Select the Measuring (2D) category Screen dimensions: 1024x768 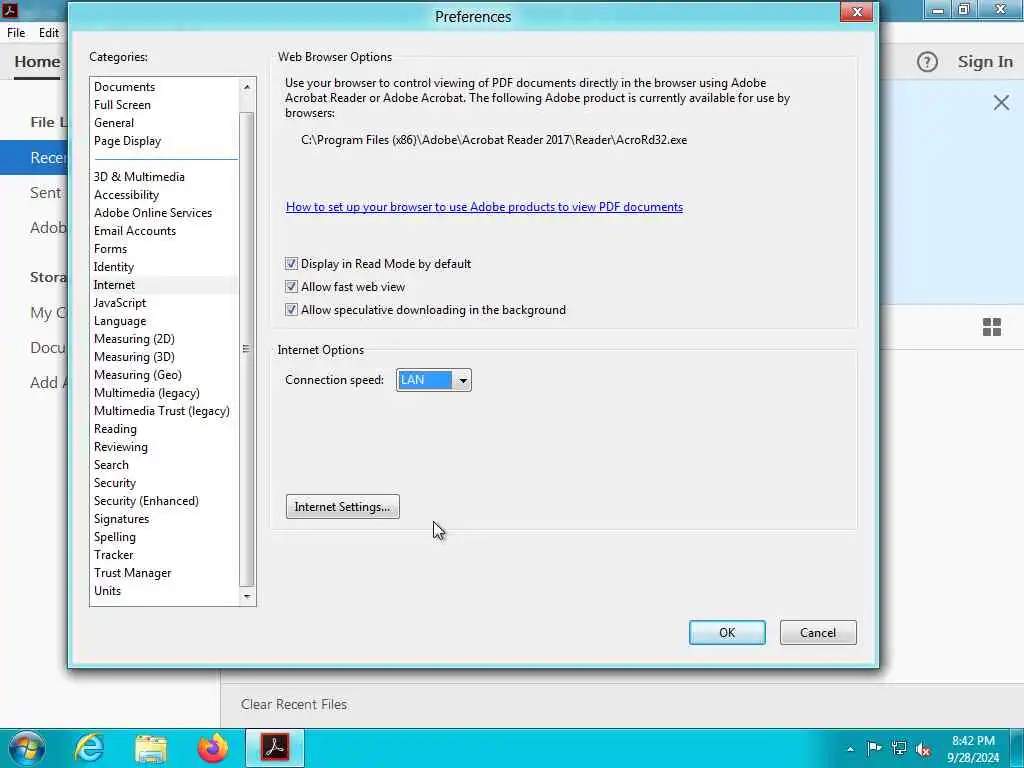click(134, 339)
